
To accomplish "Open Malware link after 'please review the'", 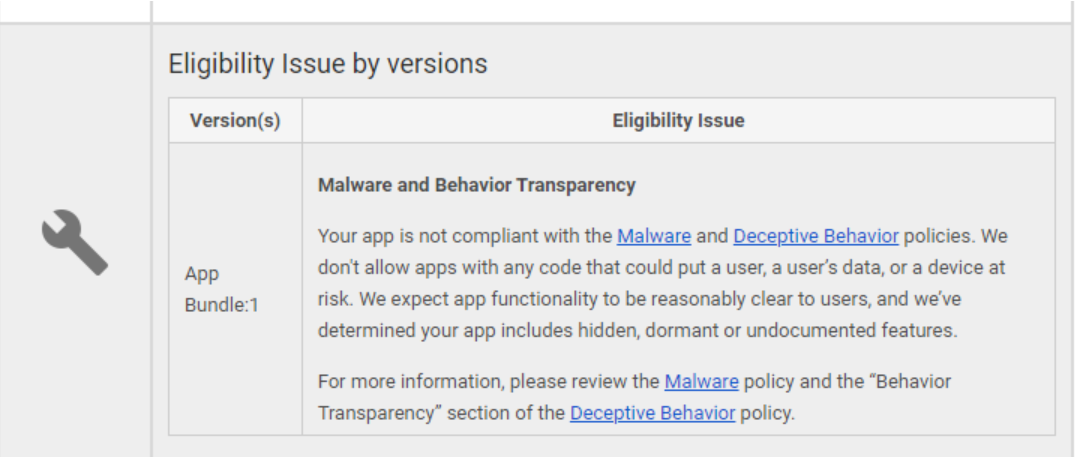I will coord(701,382).
